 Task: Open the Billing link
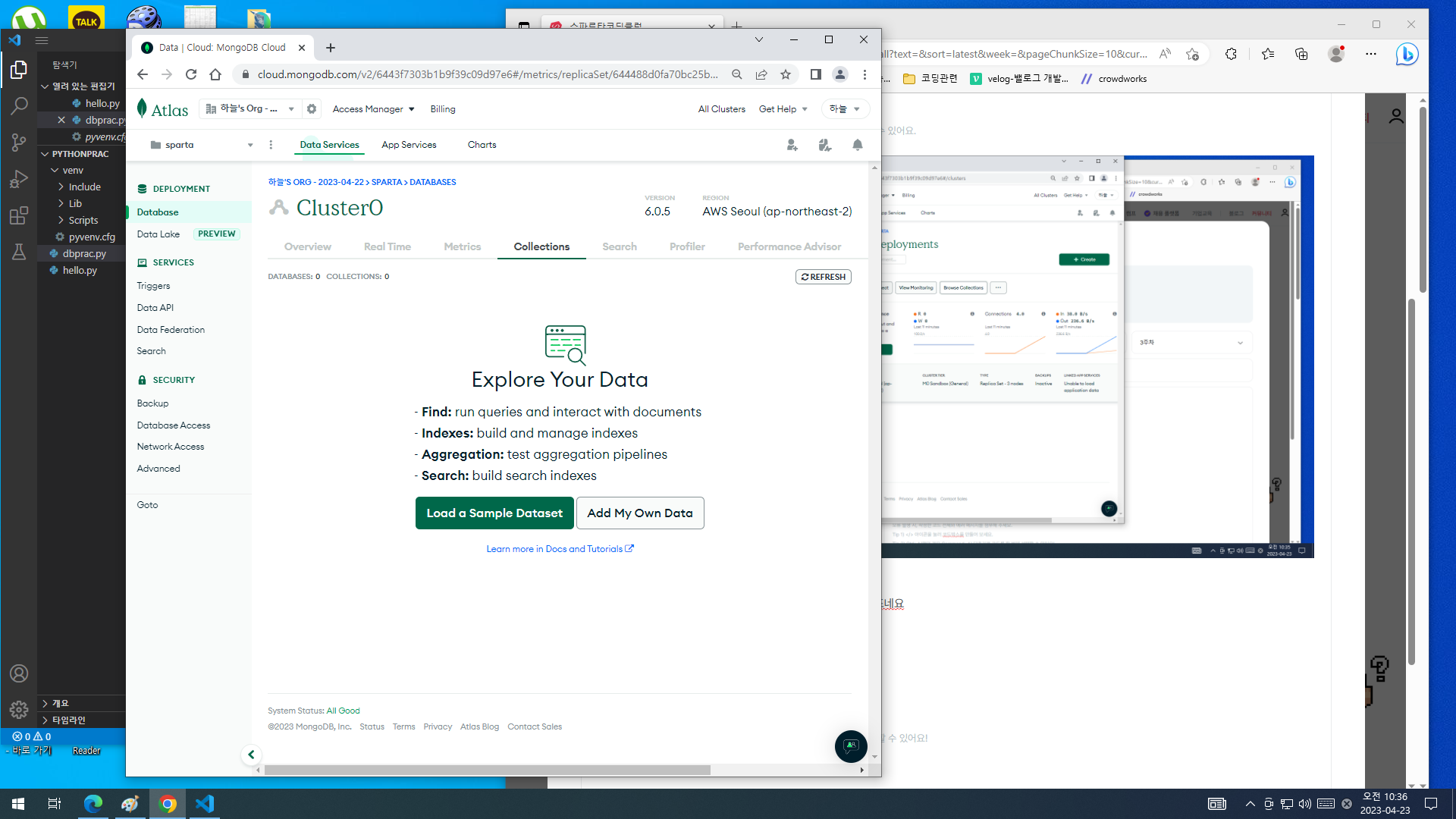[443, 109]
